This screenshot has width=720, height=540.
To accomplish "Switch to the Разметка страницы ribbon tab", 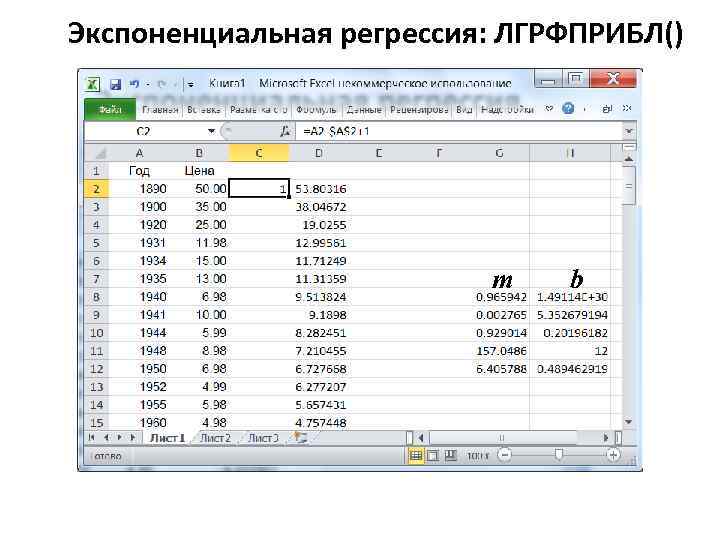I will point(259,110).
